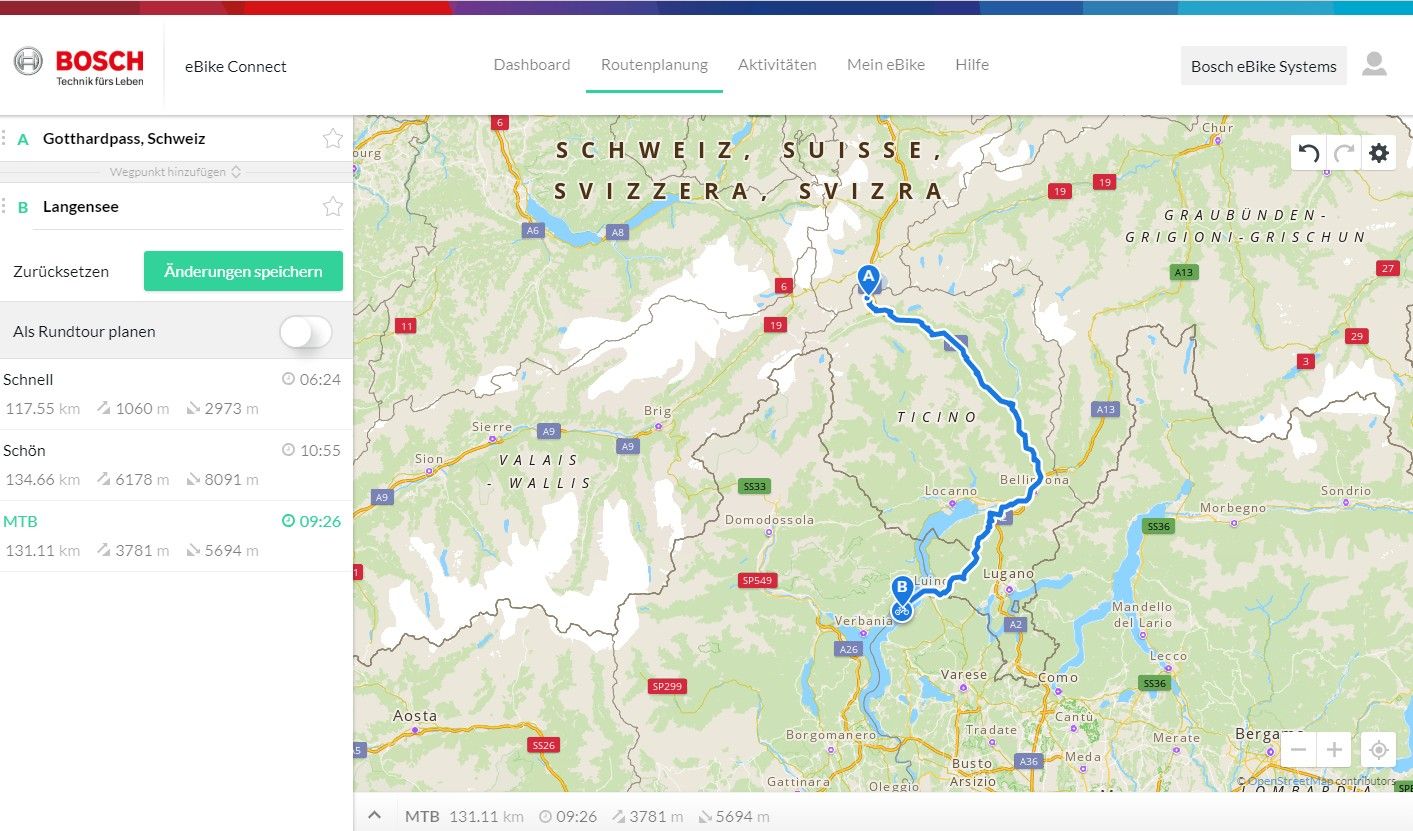Select the Schnell route option
The image size is (1413, 831).
tap(176, 394)
